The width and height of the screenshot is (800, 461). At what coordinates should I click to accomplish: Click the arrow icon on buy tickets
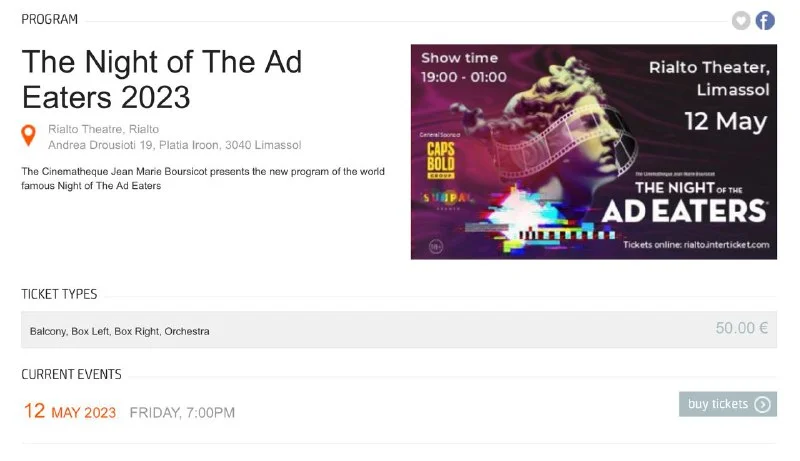[x=762, y=404]
